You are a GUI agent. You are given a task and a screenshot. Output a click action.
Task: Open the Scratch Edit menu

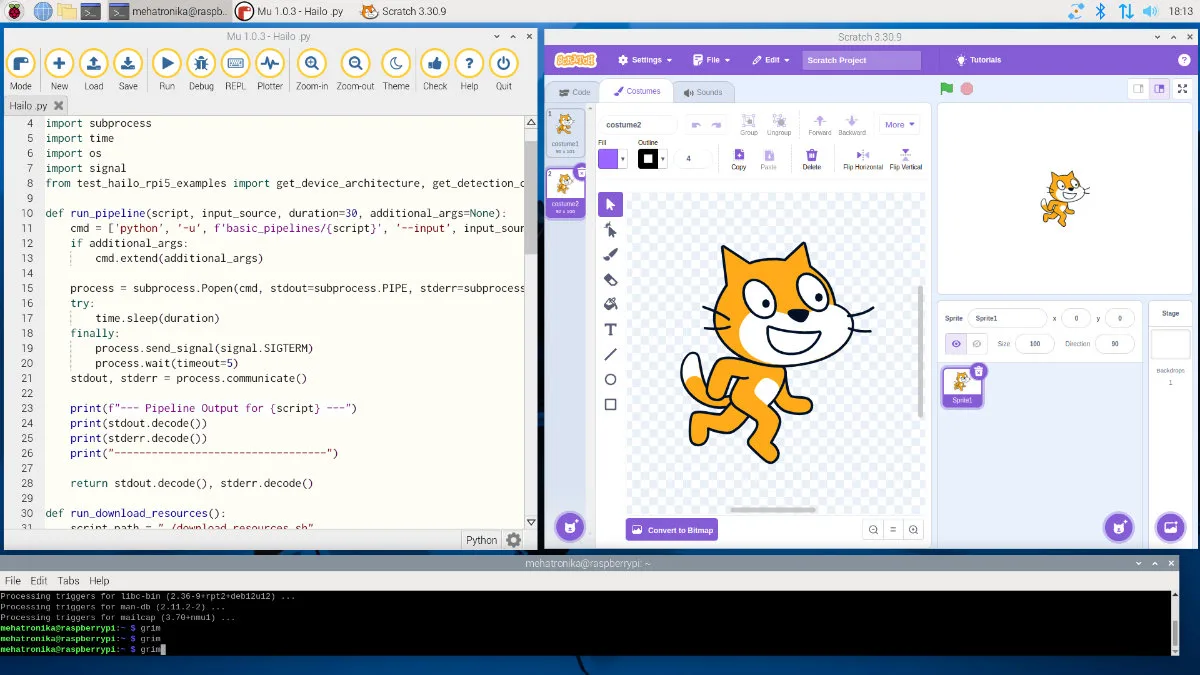pyautogui.click(x=772, y=60)
